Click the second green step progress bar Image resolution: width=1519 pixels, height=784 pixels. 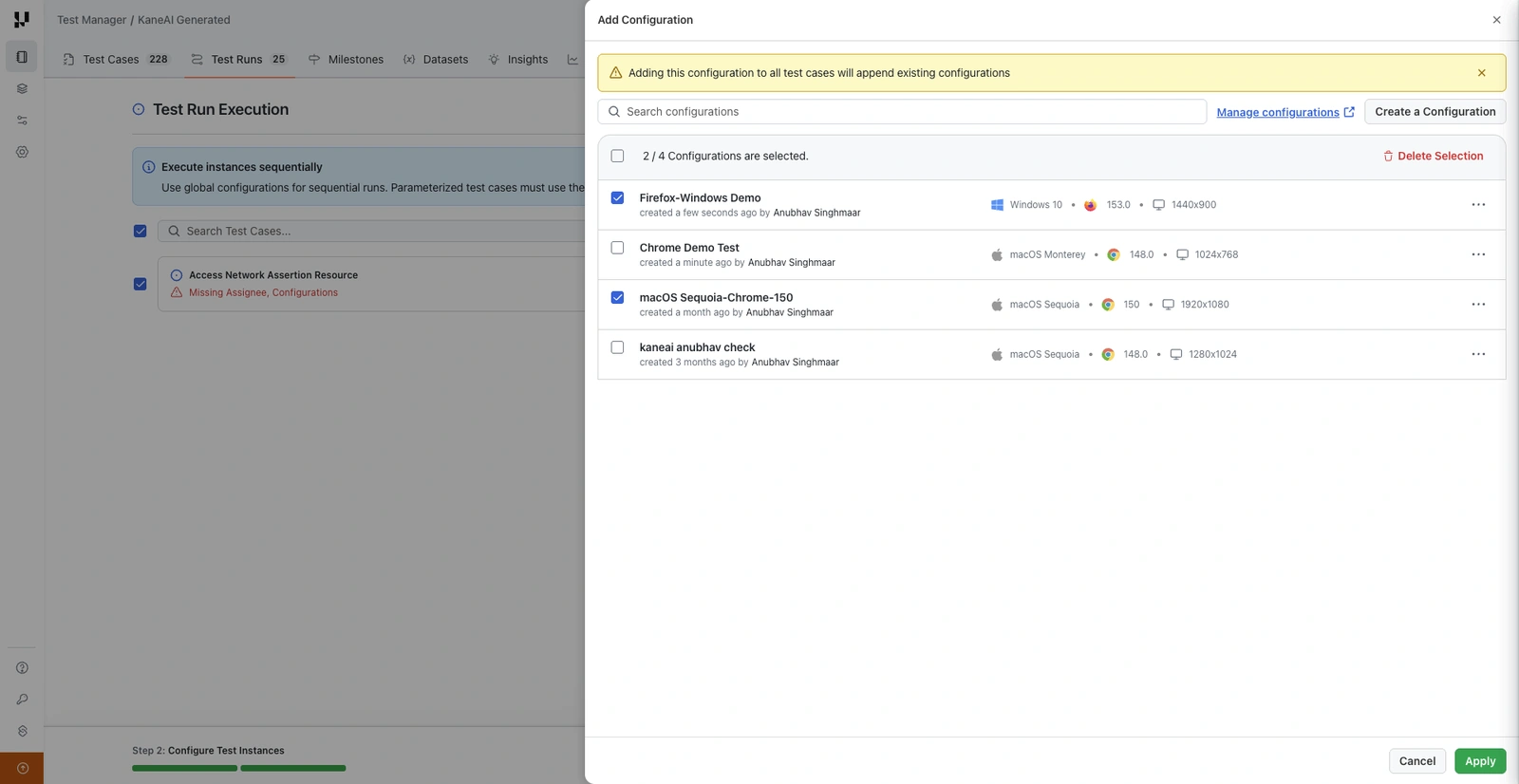[293, 768]
